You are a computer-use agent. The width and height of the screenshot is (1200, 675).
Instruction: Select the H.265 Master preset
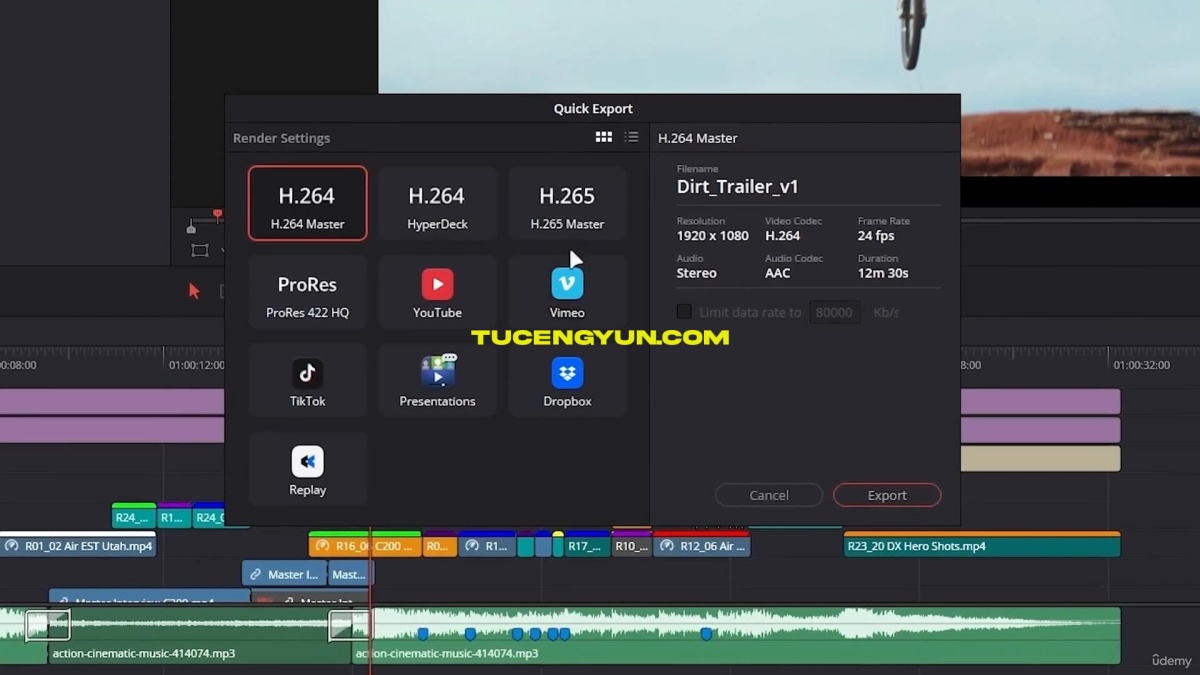pyautogui.click(x=567, y=204)
